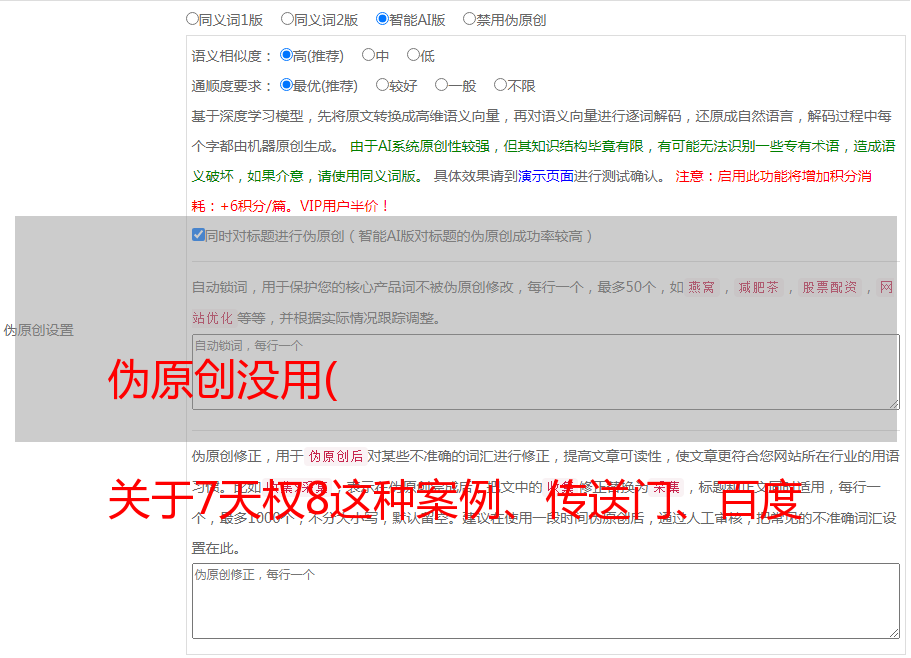Click the 伪原创设置 section label

[x=38, y=330]
